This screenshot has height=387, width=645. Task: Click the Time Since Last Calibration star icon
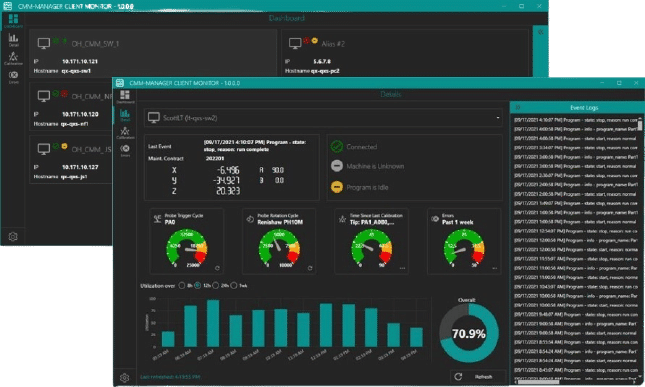click(342, 219)
